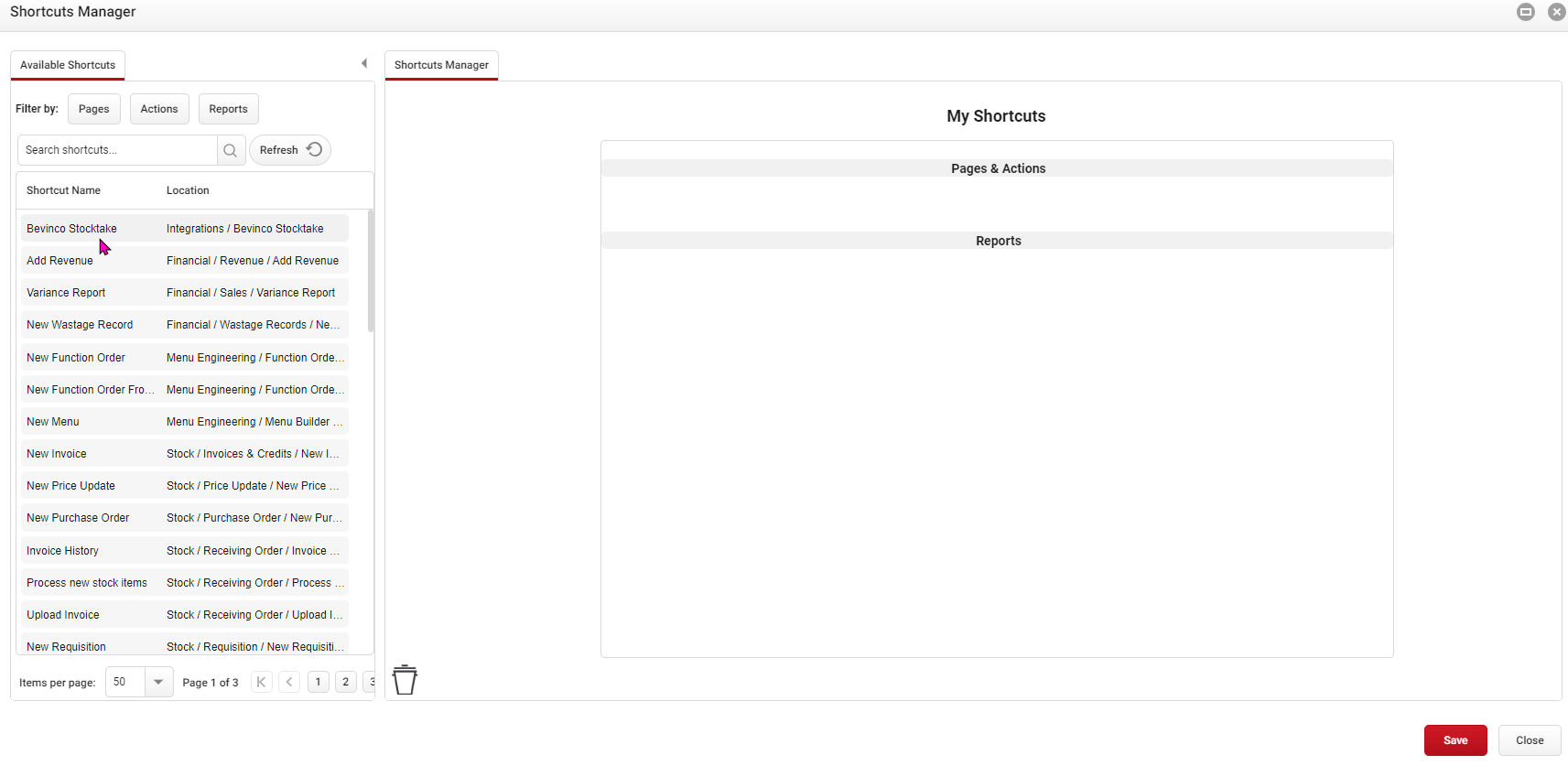Open the items per page dropdown
Screen dimensions: 1568x766
click(x=158, y=682)
